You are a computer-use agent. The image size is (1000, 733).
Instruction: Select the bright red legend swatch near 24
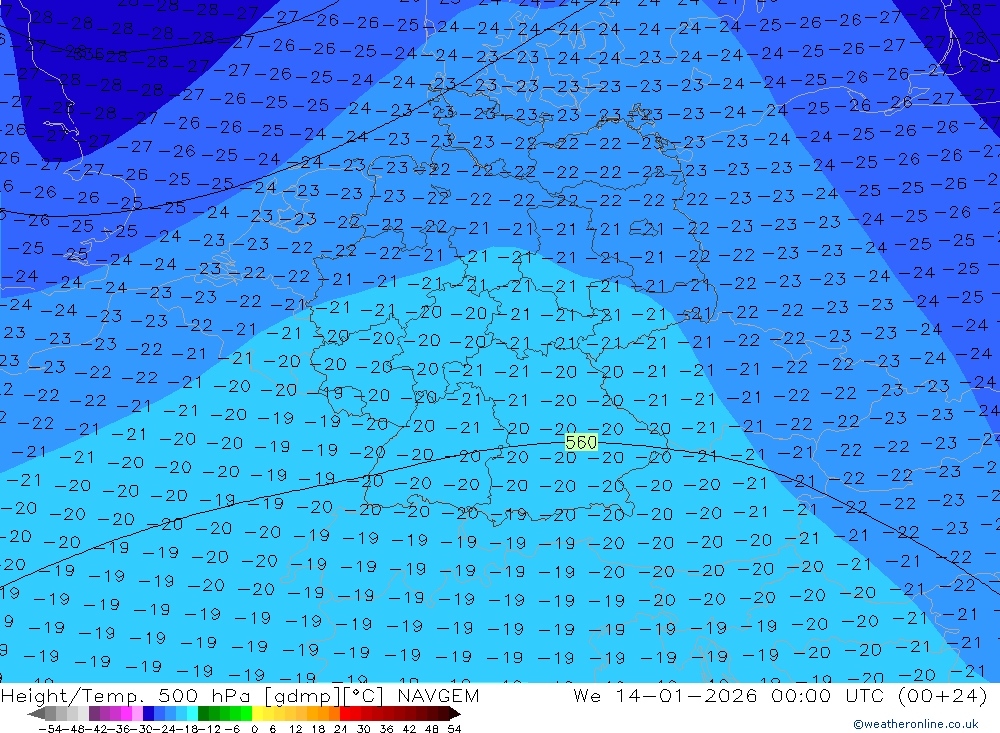coord(345,714)
